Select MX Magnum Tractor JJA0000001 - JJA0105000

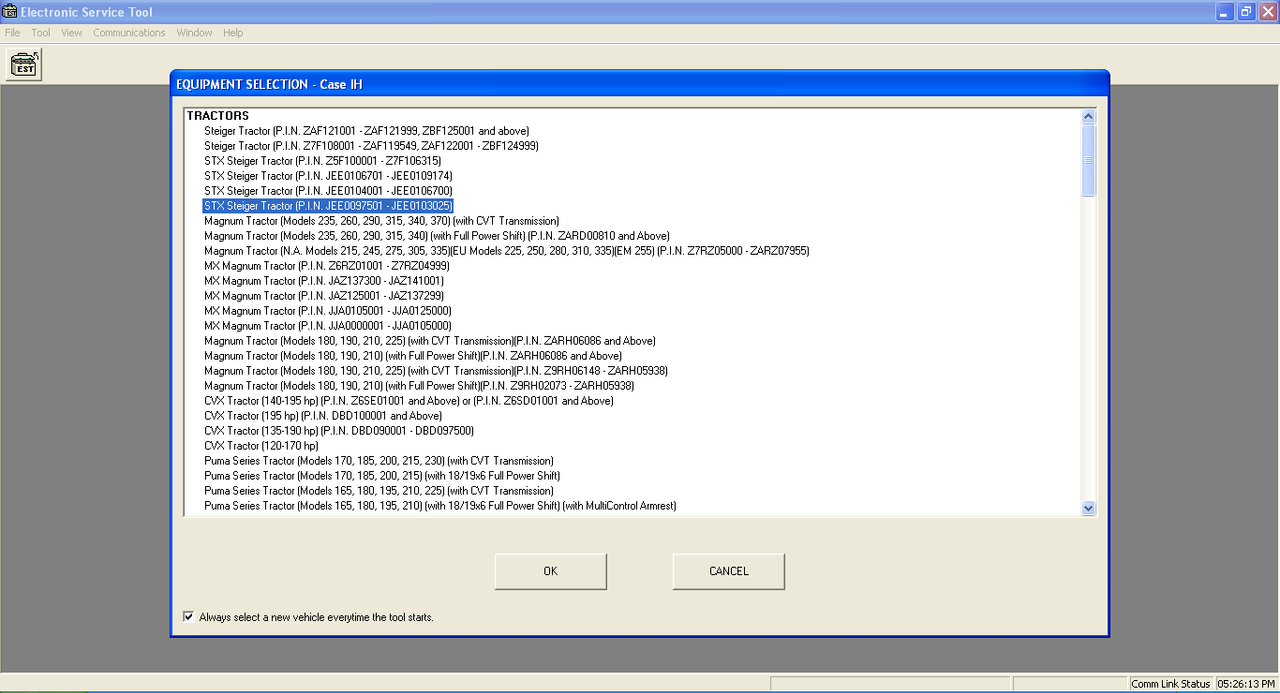(328, 326)
